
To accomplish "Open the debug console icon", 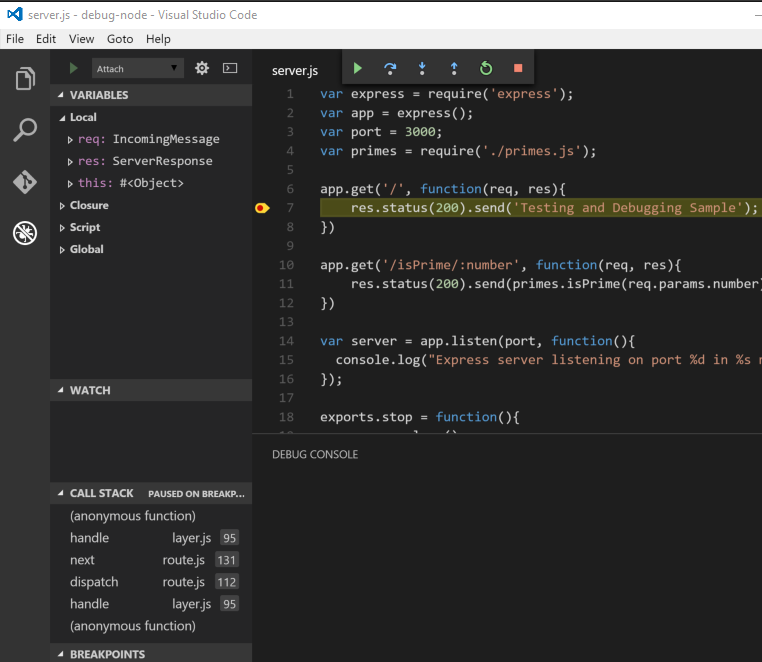I will click(x=230, y=68).
